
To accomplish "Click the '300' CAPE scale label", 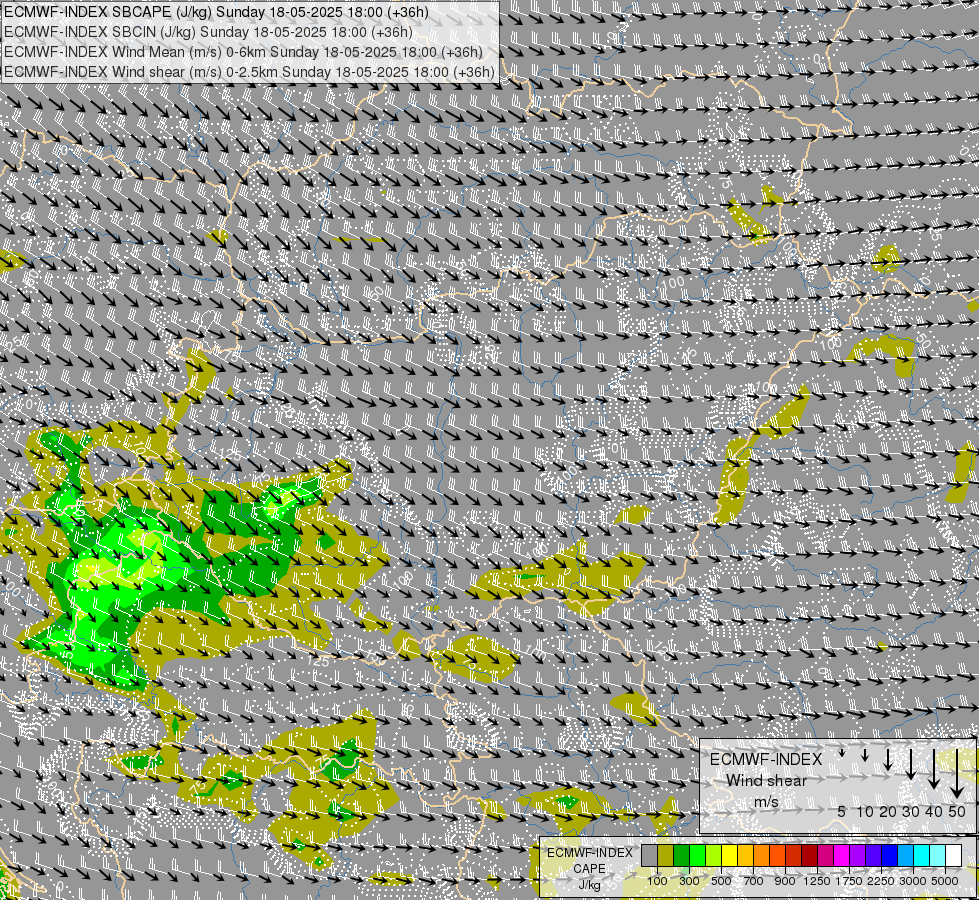I will click(689, 881).
